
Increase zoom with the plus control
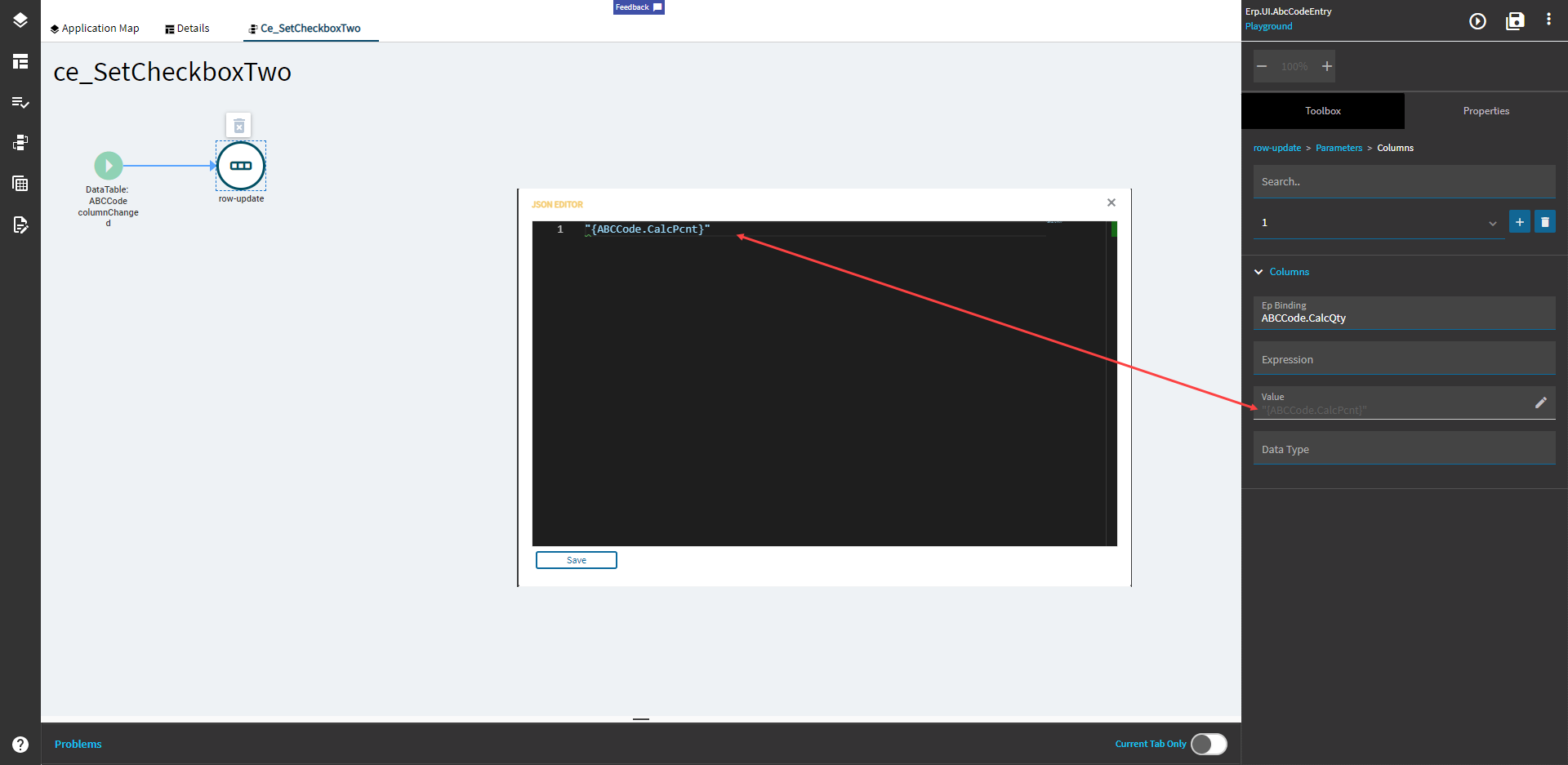1326,66
